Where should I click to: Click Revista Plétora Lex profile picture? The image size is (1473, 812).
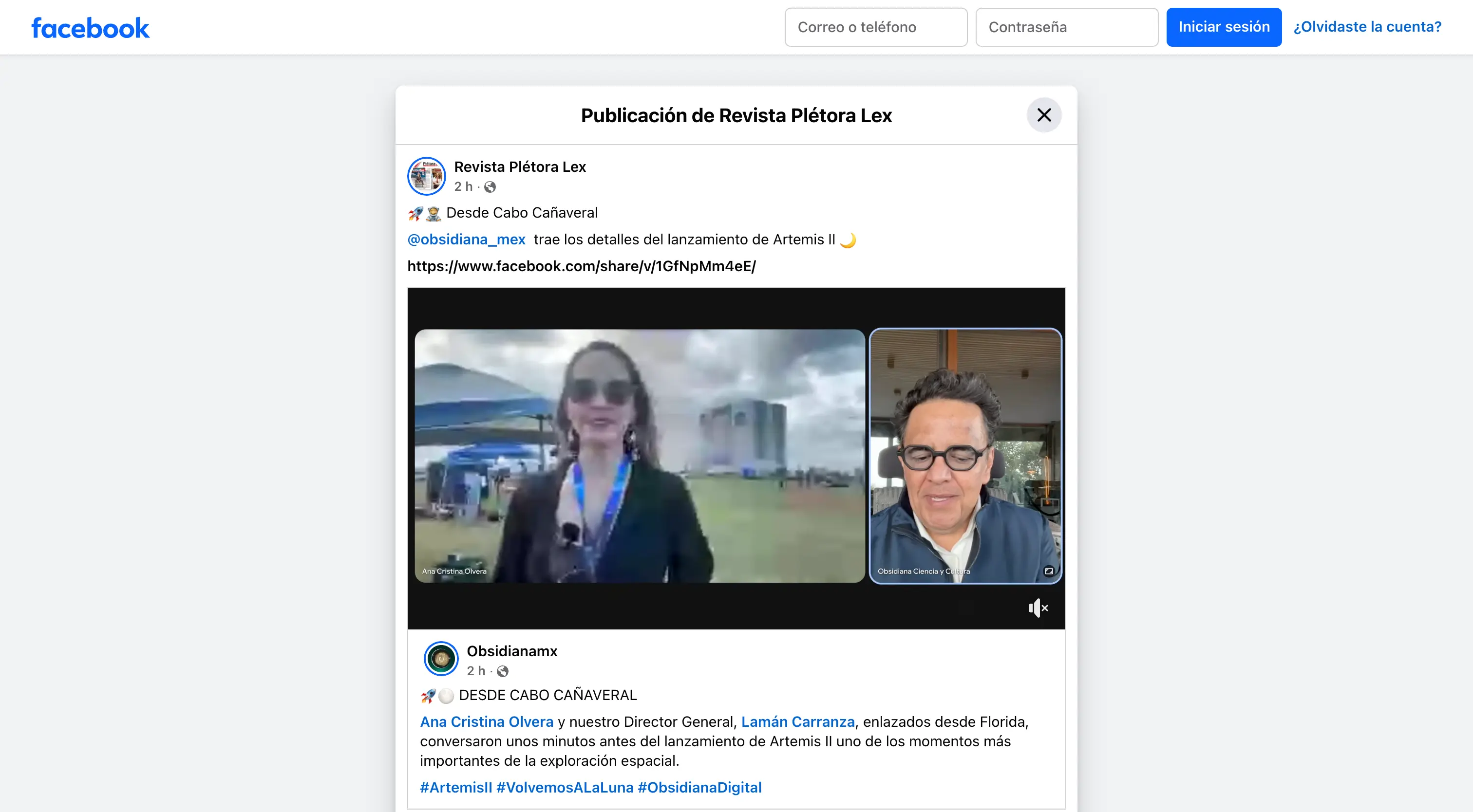[x=427, y=176]
